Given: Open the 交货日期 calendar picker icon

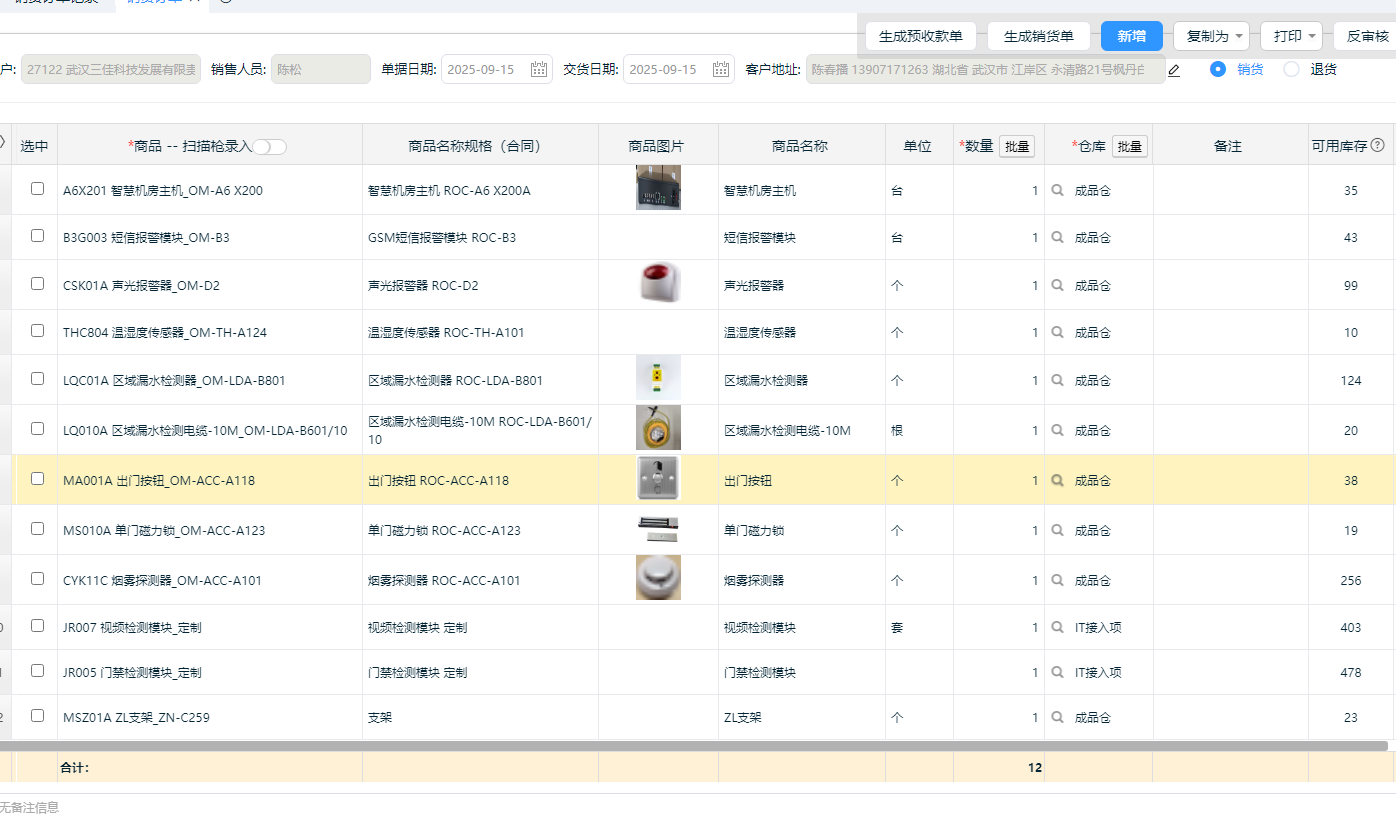Looking at the screenshot, I should coord(721,69).
